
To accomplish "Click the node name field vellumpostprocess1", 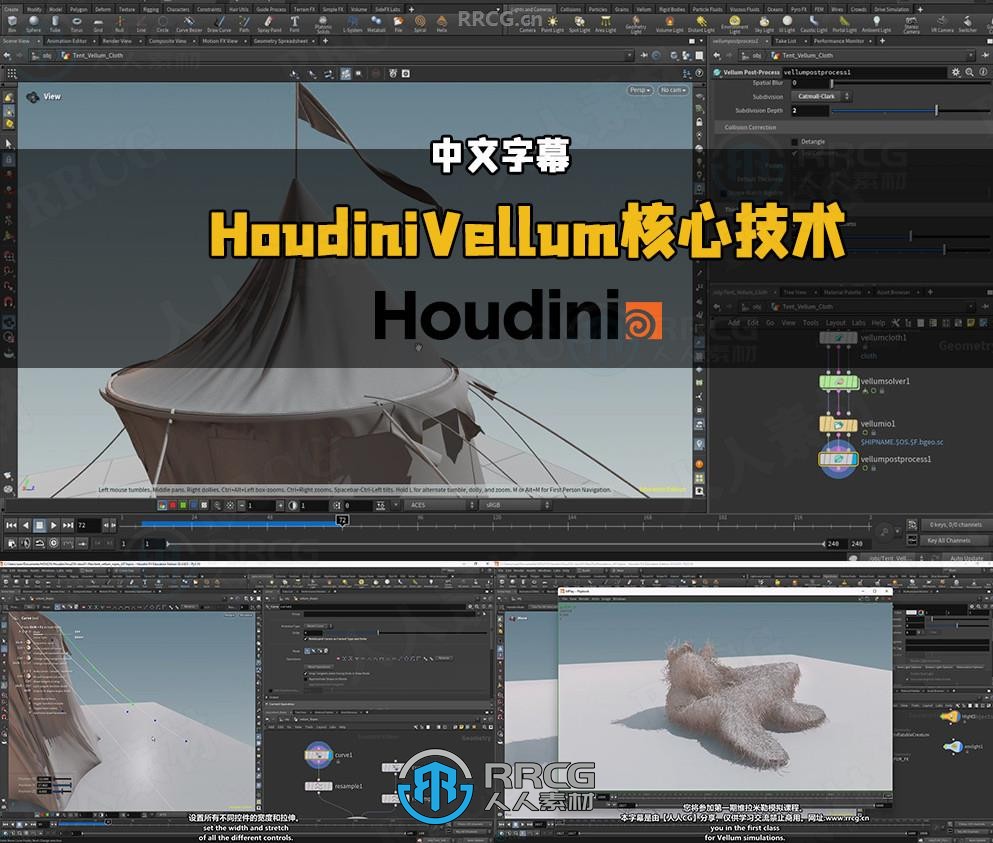I will pos(864,72).
